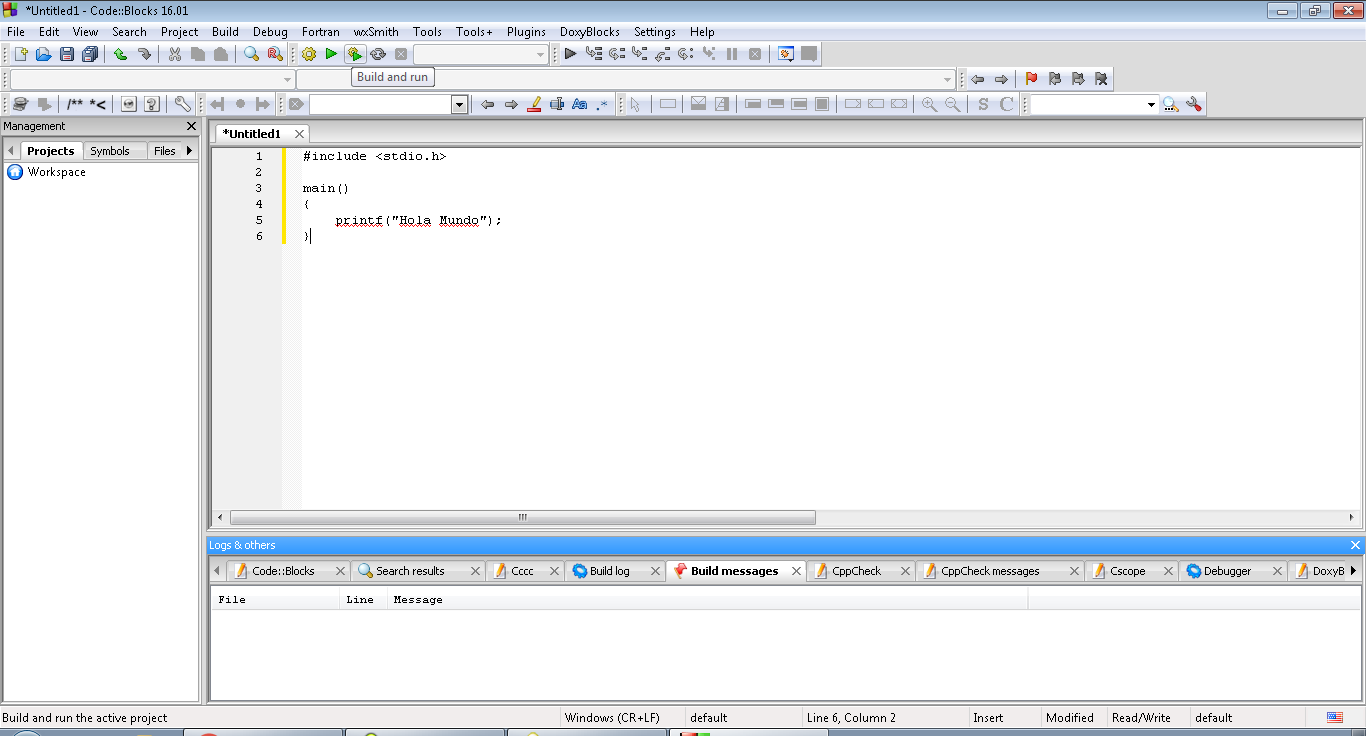
Task: Close the Management panel
Action: click(x=191, y=126)
